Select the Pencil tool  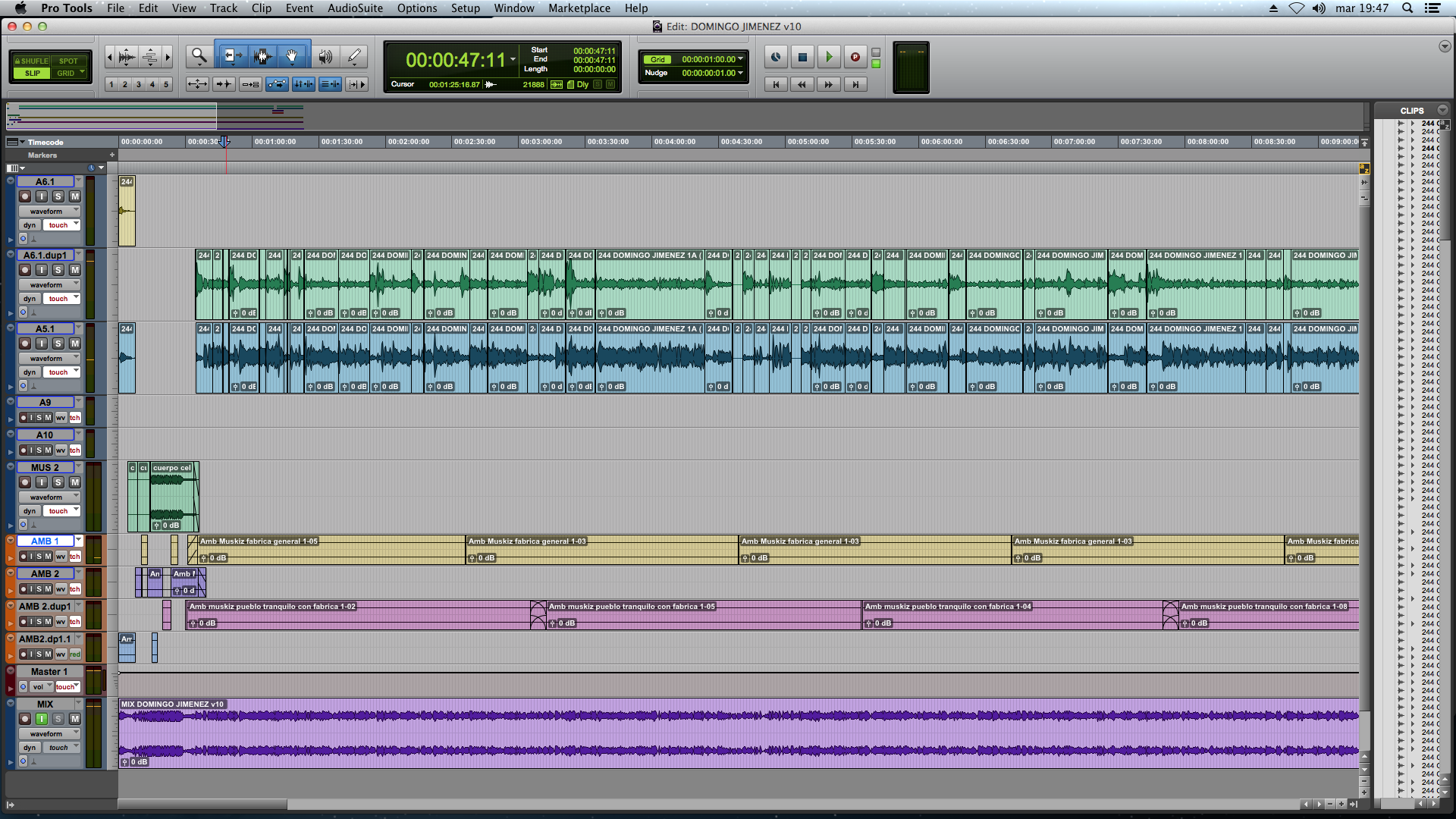[x=354, y=56]
